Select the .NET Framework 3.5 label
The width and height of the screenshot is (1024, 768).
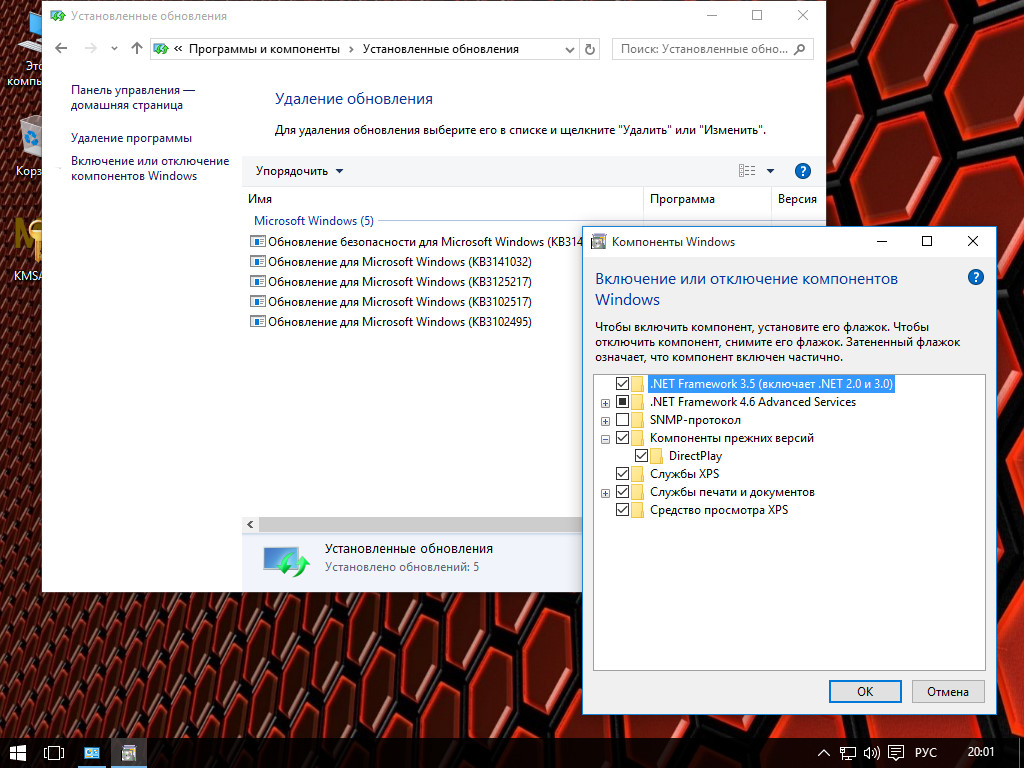[x=771, y=383]
